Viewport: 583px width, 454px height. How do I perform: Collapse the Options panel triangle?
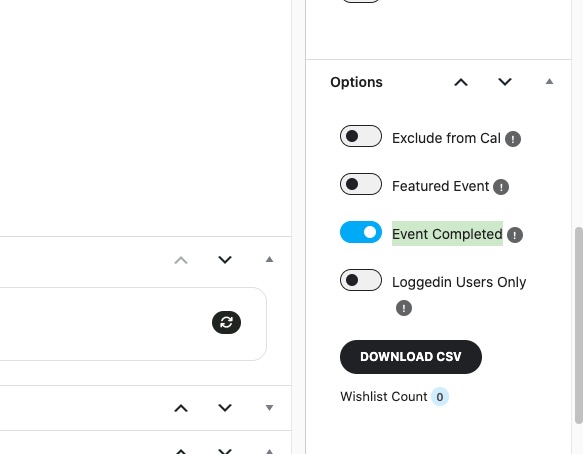pyautogui.click(x=549, y=81)
